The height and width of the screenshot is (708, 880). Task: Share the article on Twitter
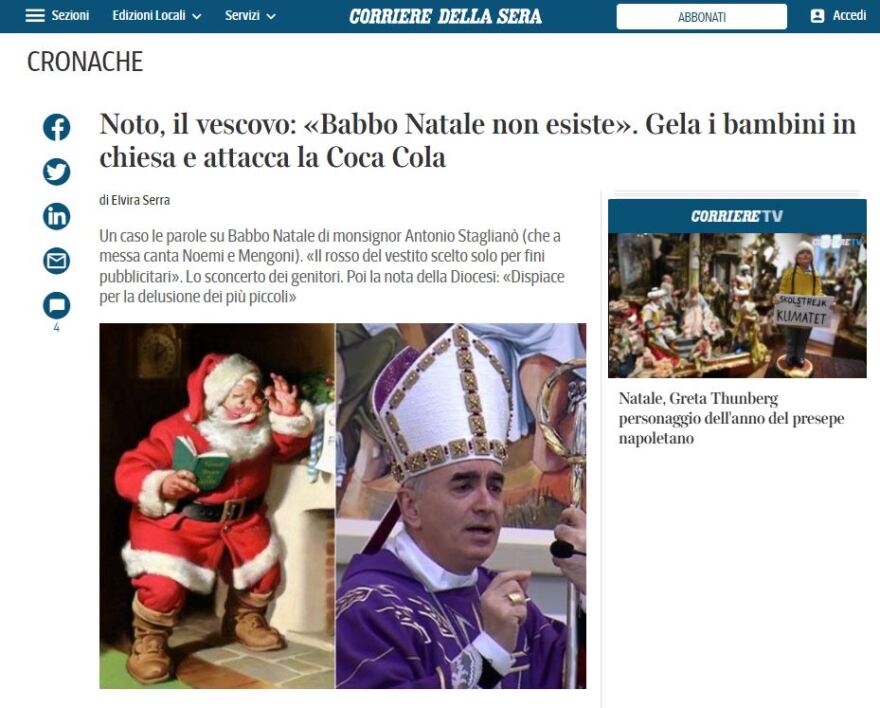point(57,172)
